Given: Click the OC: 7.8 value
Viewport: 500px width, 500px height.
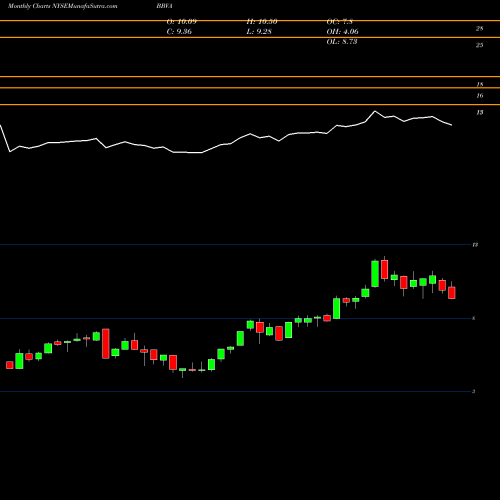Looking at the screenshot, I should click(x=340, y=22).
